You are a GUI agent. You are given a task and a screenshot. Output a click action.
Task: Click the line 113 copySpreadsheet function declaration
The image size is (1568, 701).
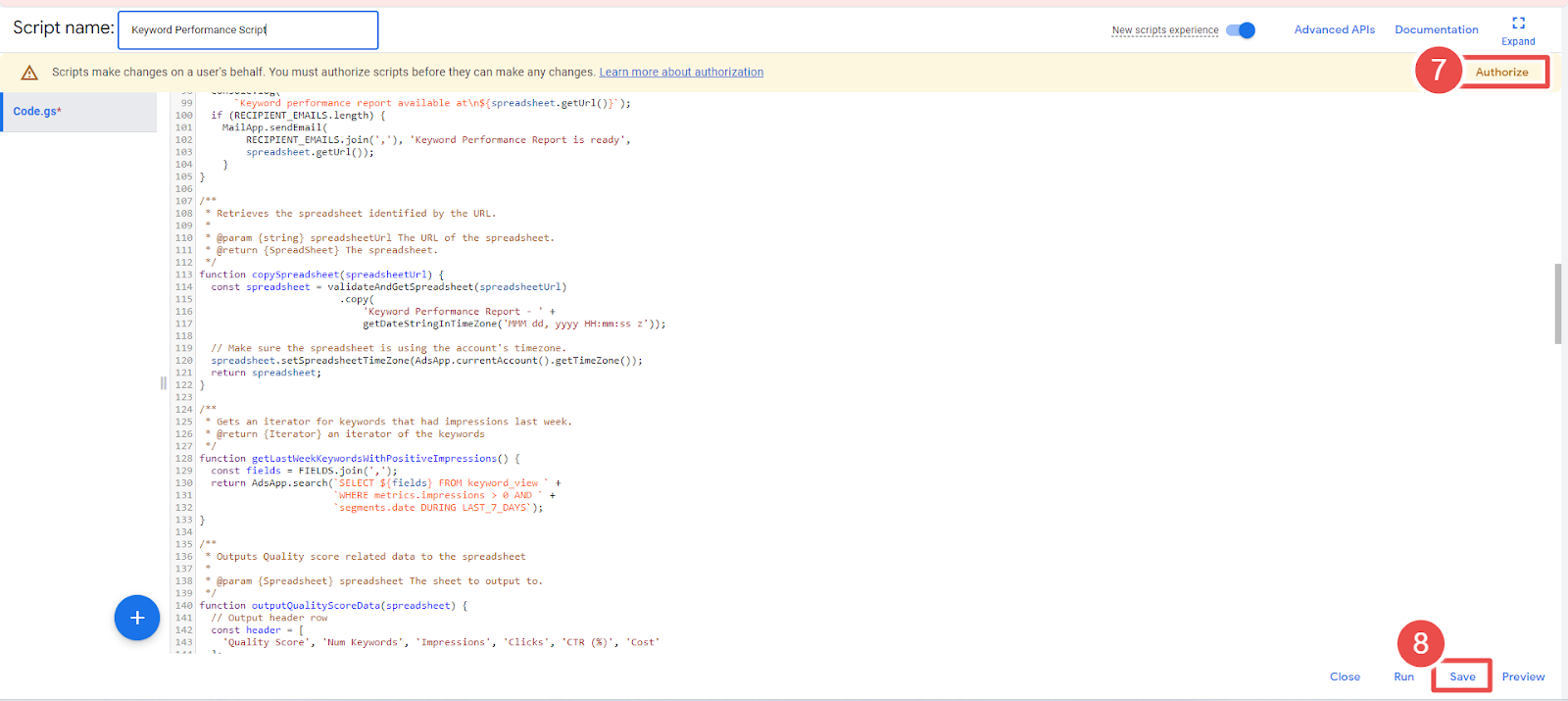[321, 275]
